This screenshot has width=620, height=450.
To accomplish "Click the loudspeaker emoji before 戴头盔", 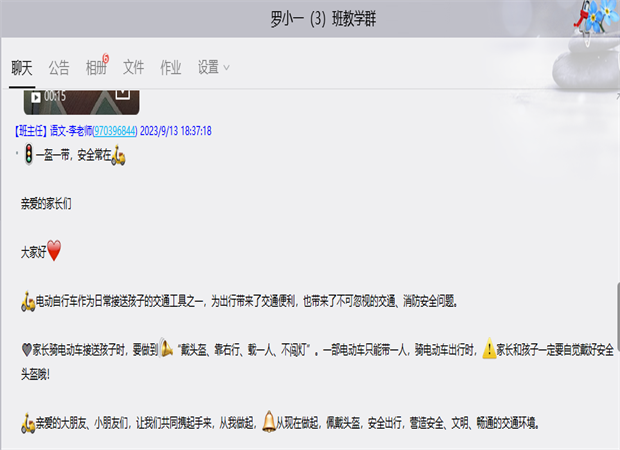I will pyautogui.click(x=166, y=348).
